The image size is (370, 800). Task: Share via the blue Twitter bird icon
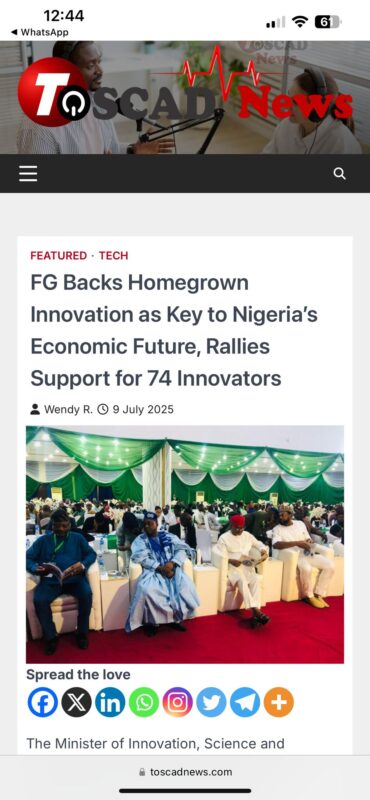point(211,702)
